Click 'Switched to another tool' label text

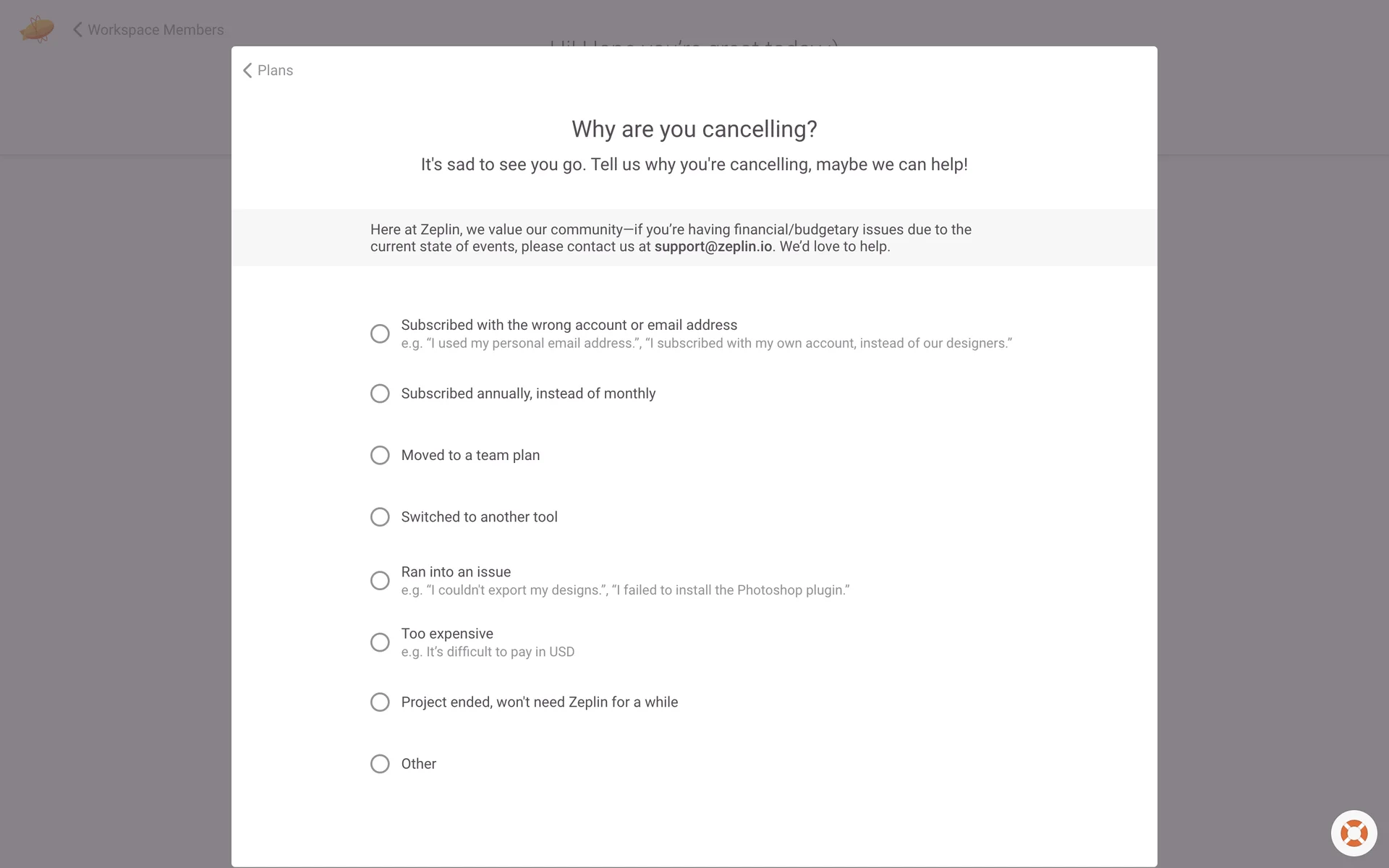pyautogui.click(x=479, y=517)
